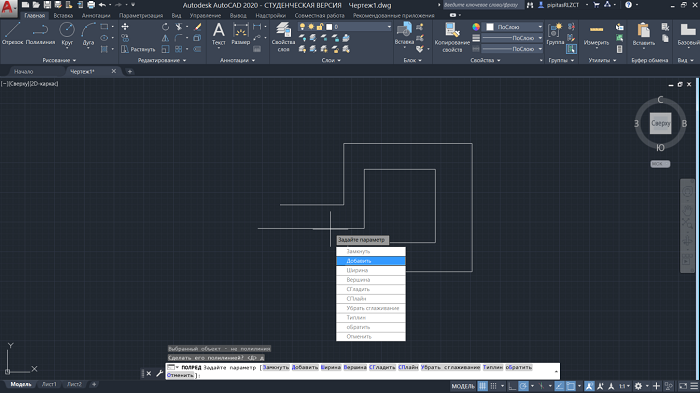
Task: Choose Ширина from the options menu
Action: click(x=371, y=270)
